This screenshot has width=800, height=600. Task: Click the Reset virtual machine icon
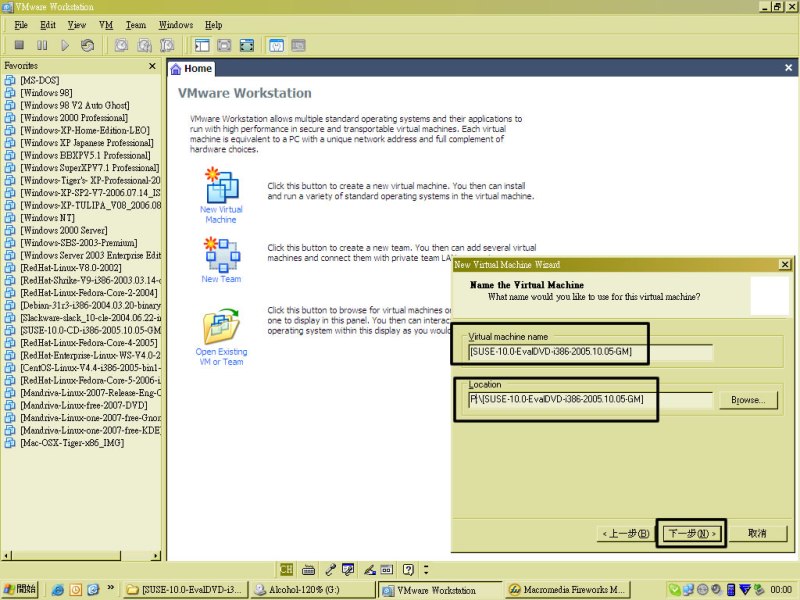pyautogui.click(x=87, y=45)
